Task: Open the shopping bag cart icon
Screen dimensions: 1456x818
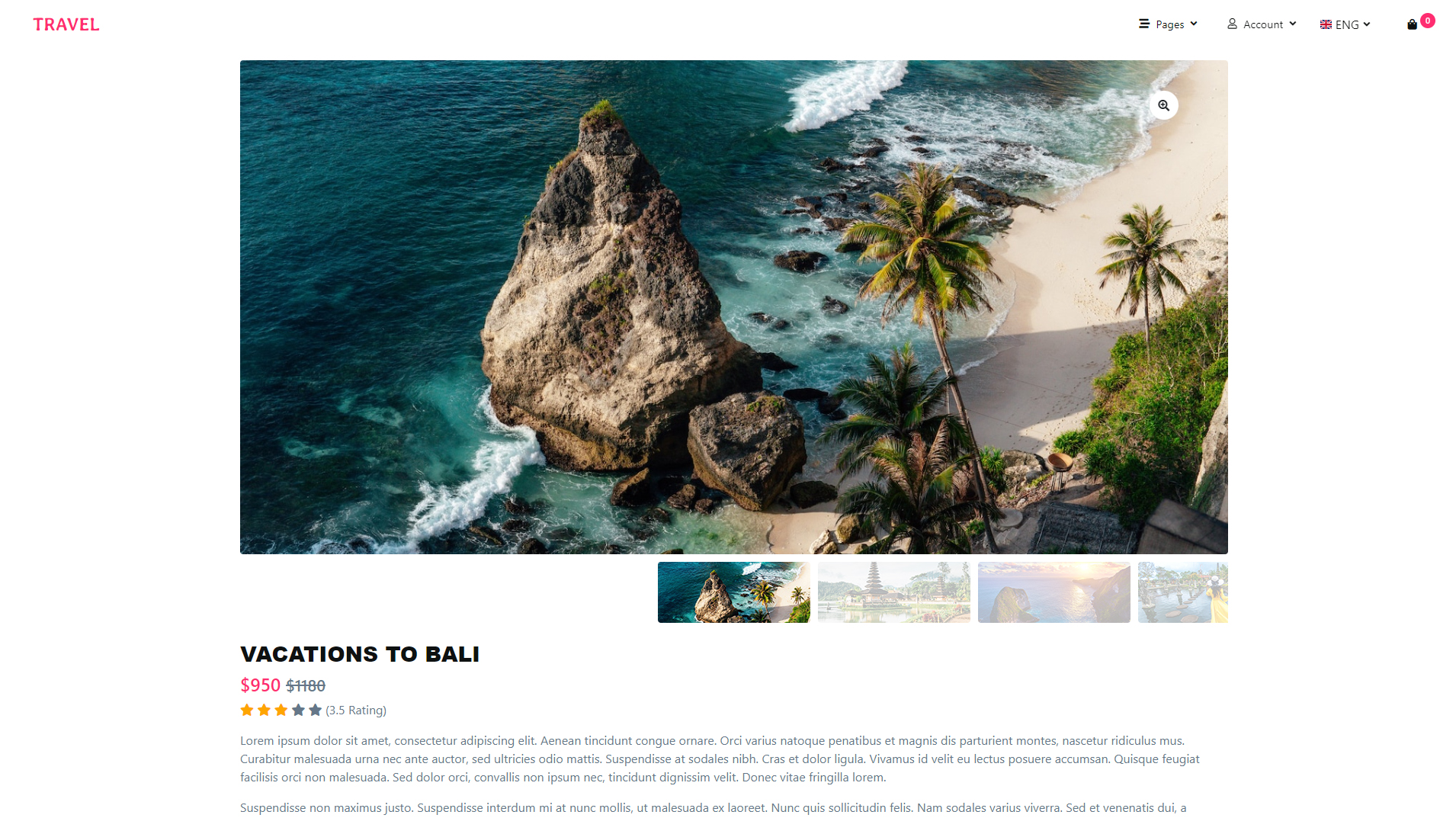Action: tap(1412, 24)
